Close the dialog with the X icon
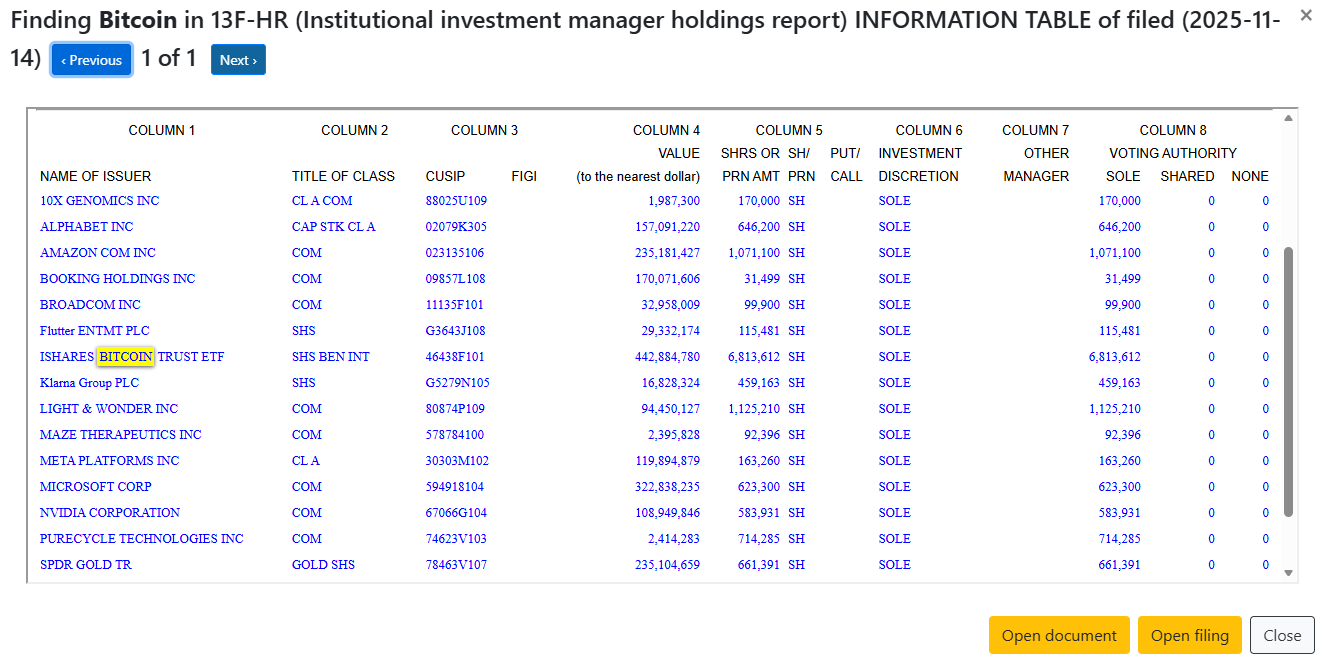 (x=1305, y=15)
